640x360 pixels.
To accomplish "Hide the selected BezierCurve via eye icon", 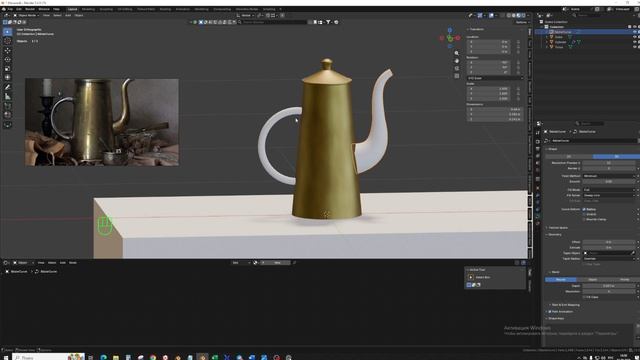I will [x=634, y=32].
